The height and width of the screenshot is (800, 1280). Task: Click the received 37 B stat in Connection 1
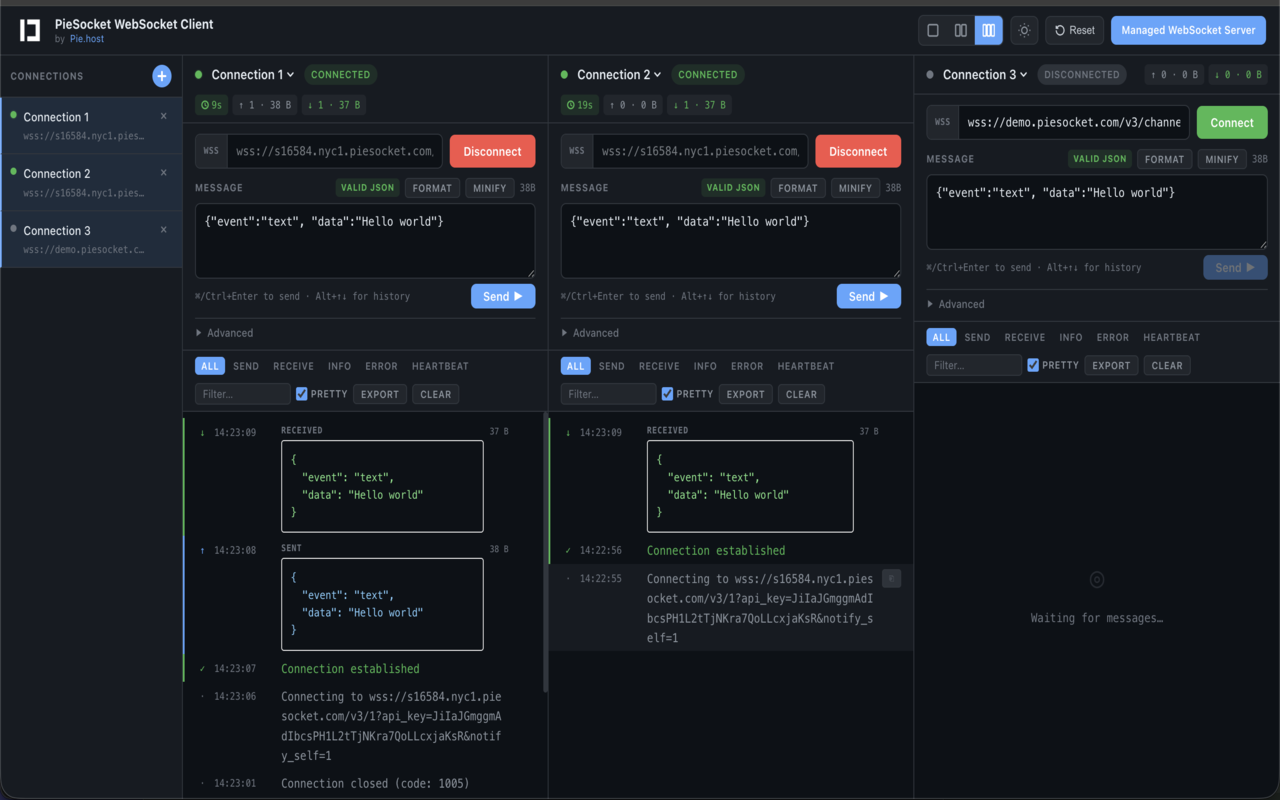coord(334,104)
